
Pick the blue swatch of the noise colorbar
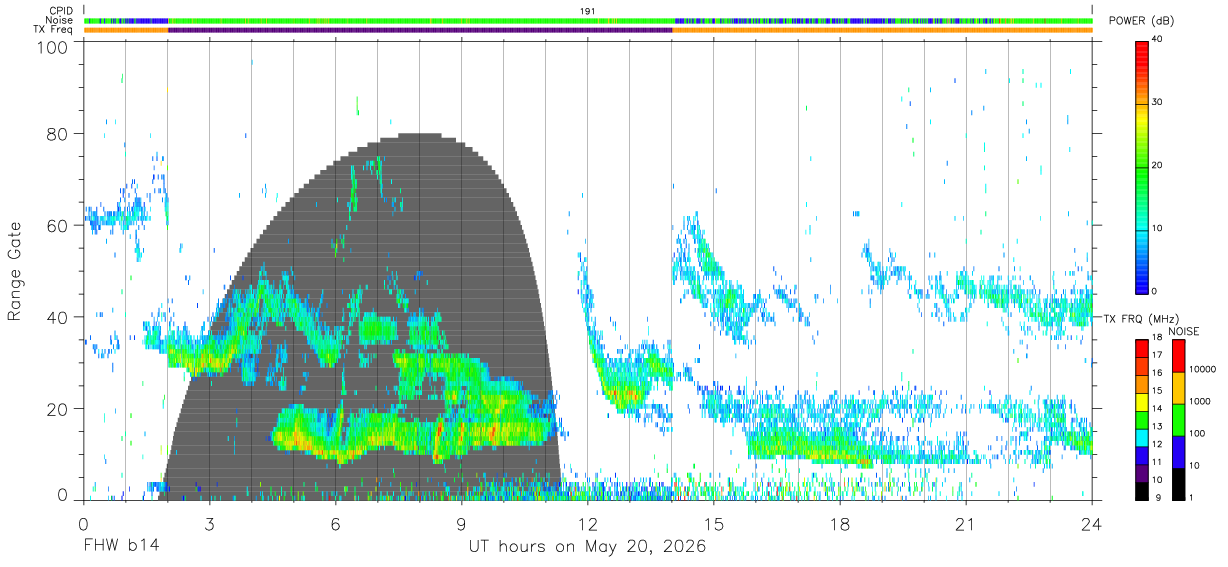point(1178,452)
